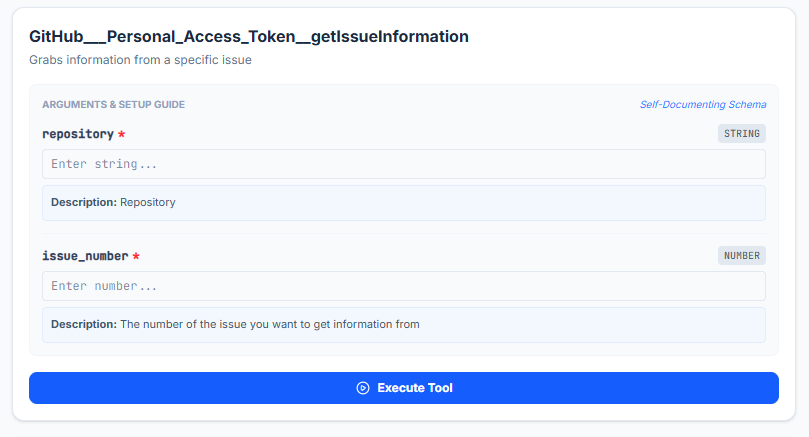Click the issue_number field label
The height and width of the screenshot is (437, 809).
tap(85, 256)
